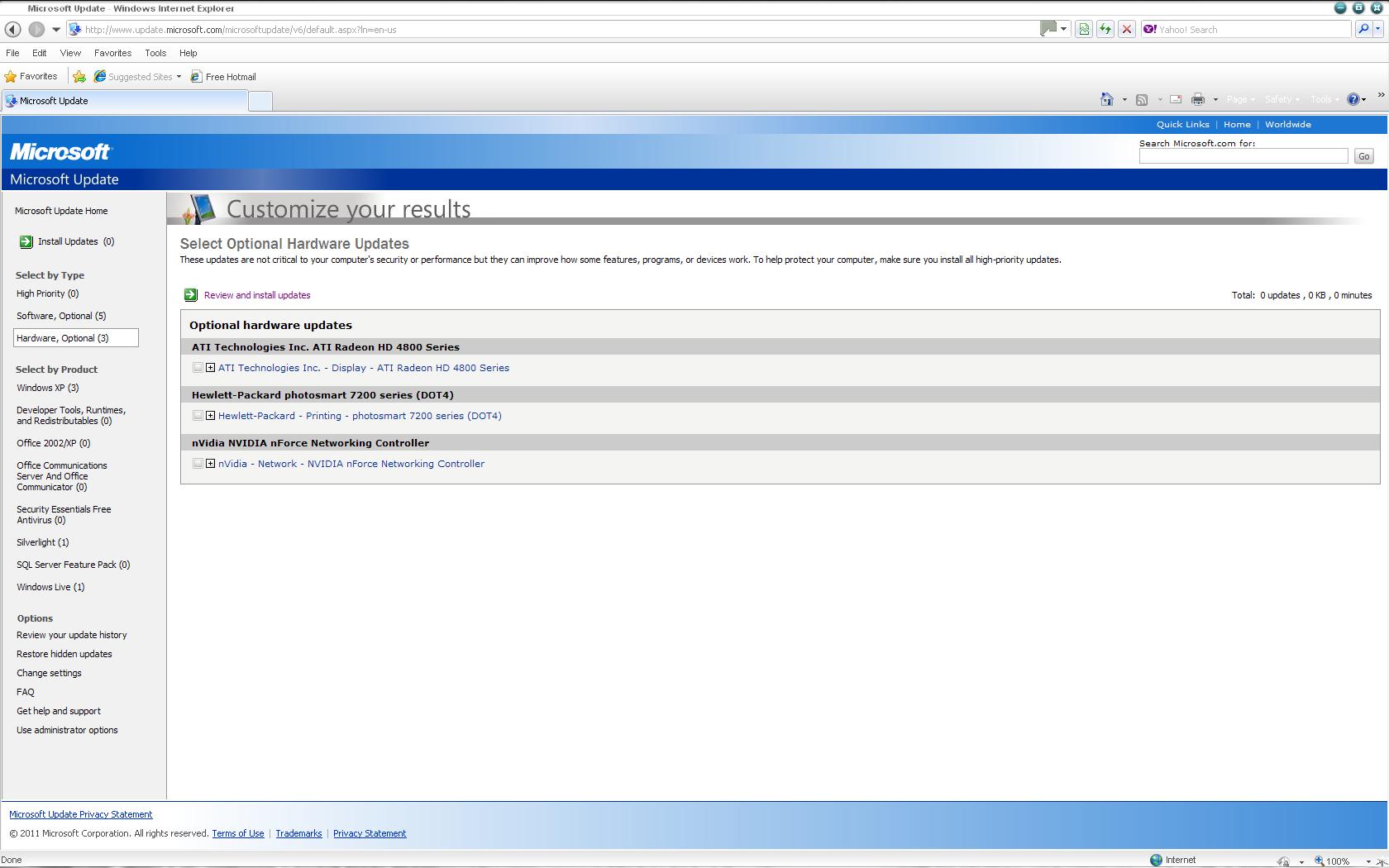Viewport: 1389px width, 868px height.
Task: Open the Help menu
Action: coord(188,53)
